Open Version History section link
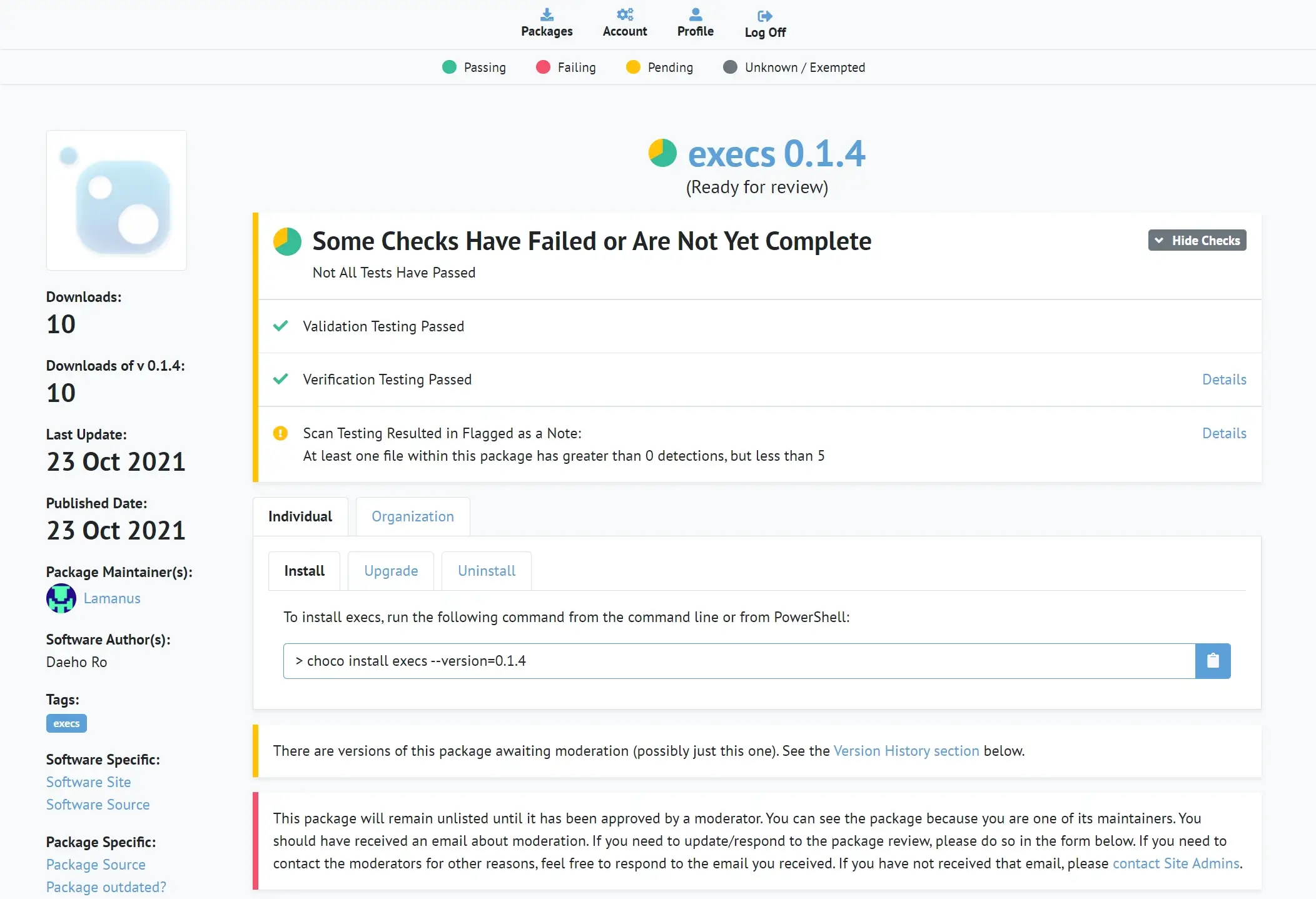 906,751
